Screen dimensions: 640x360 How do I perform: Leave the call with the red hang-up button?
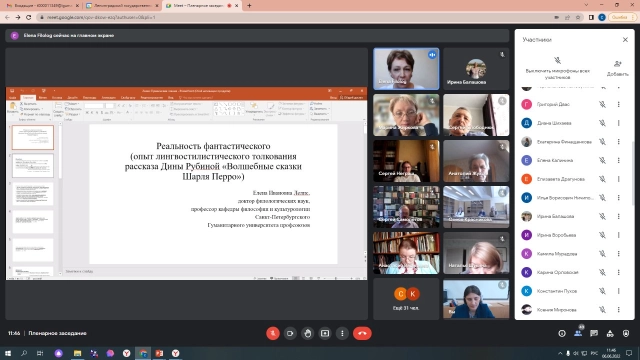coord(362,333)
